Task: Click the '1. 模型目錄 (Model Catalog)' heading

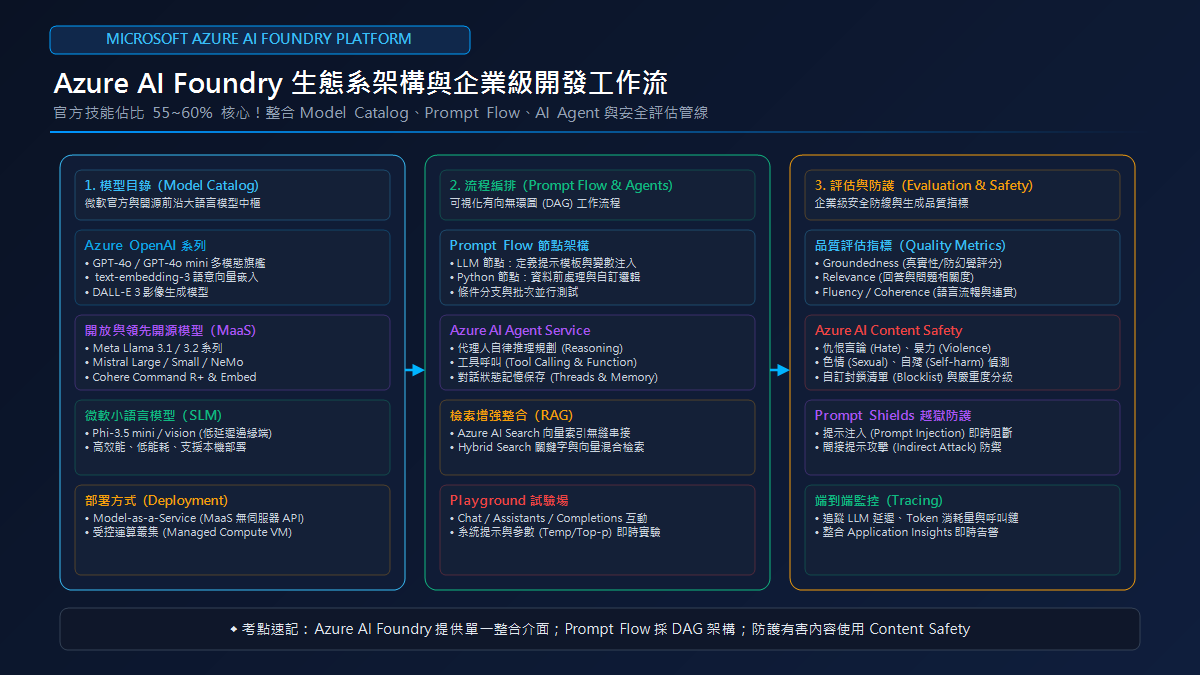Action: point(171,185)
